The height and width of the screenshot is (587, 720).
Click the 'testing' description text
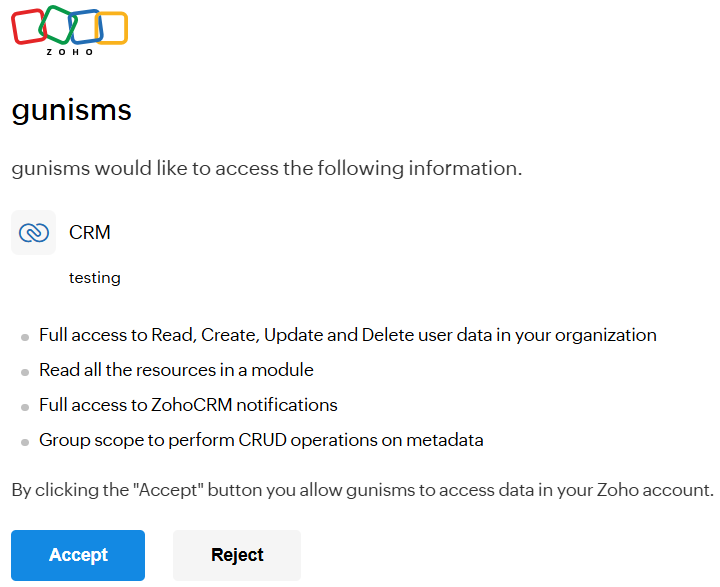(x=95, y=278)
